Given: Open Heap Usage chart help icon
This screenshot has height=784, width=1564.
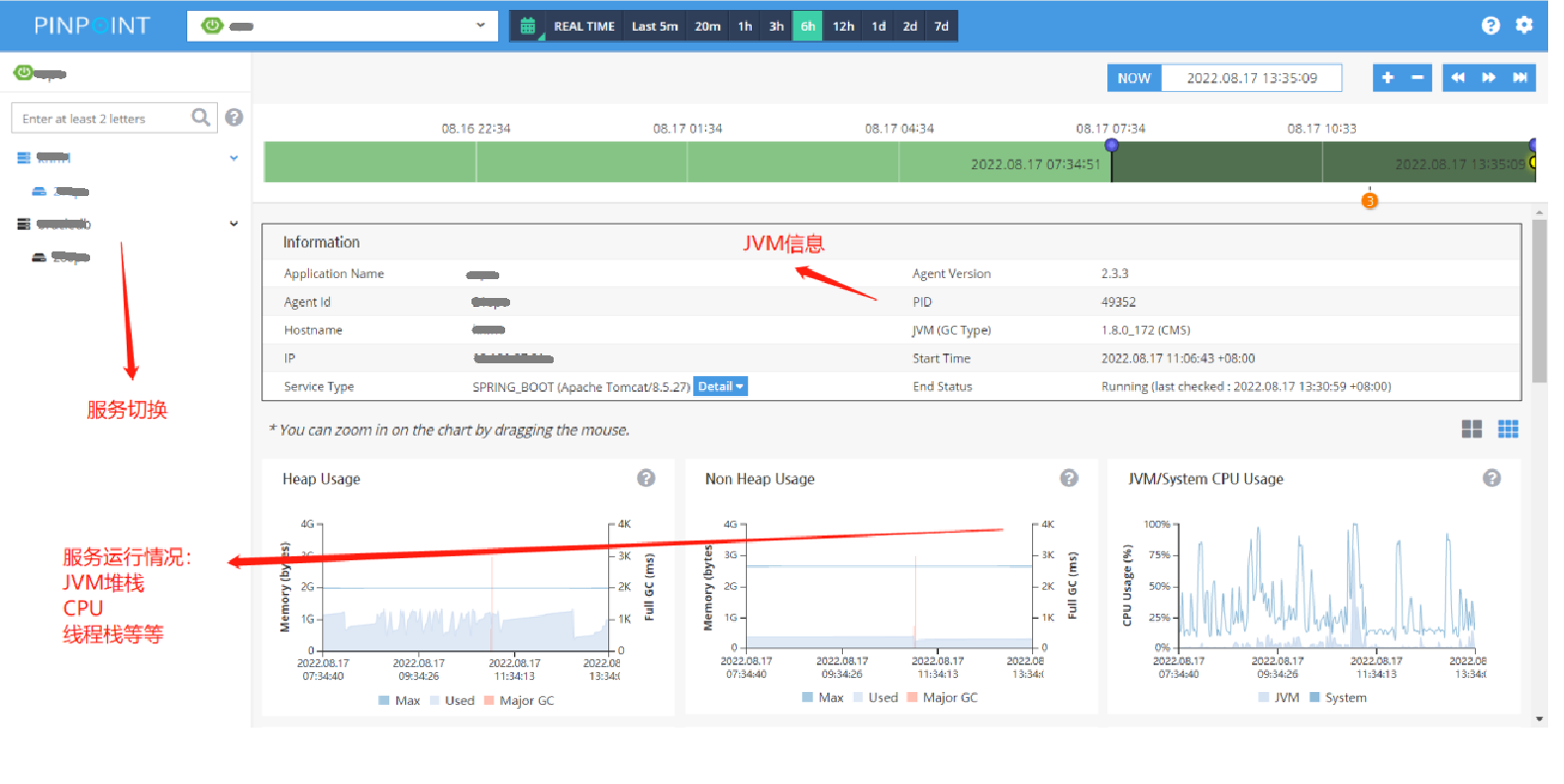Looking at the screenshot, I should pyautogui.click(x=646, y=478).
